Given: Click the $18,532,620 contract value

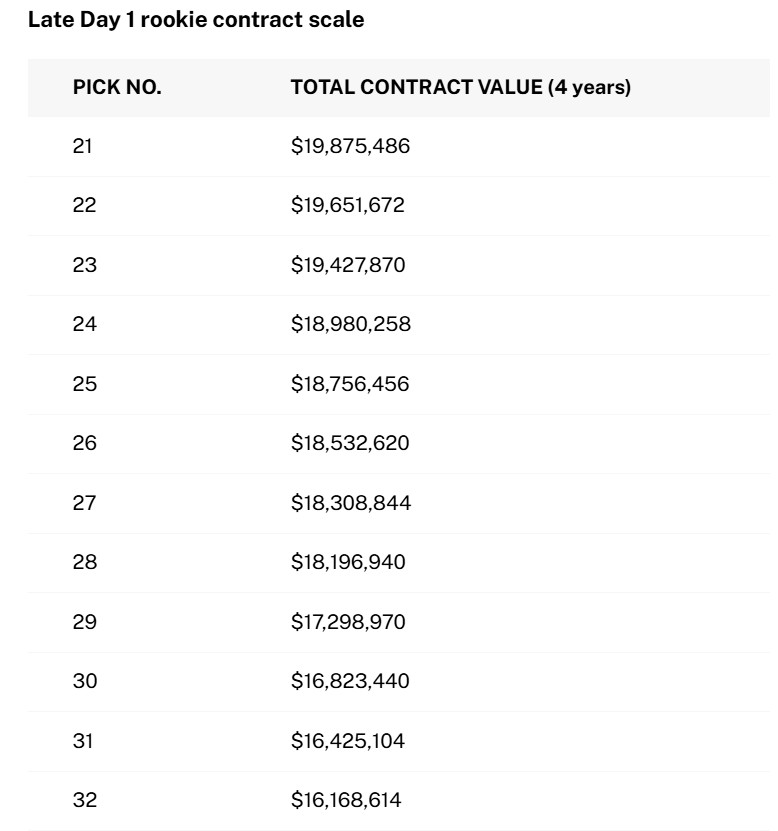Looking at the screenshot, I should pyautogui.click(x=349, y=443).
